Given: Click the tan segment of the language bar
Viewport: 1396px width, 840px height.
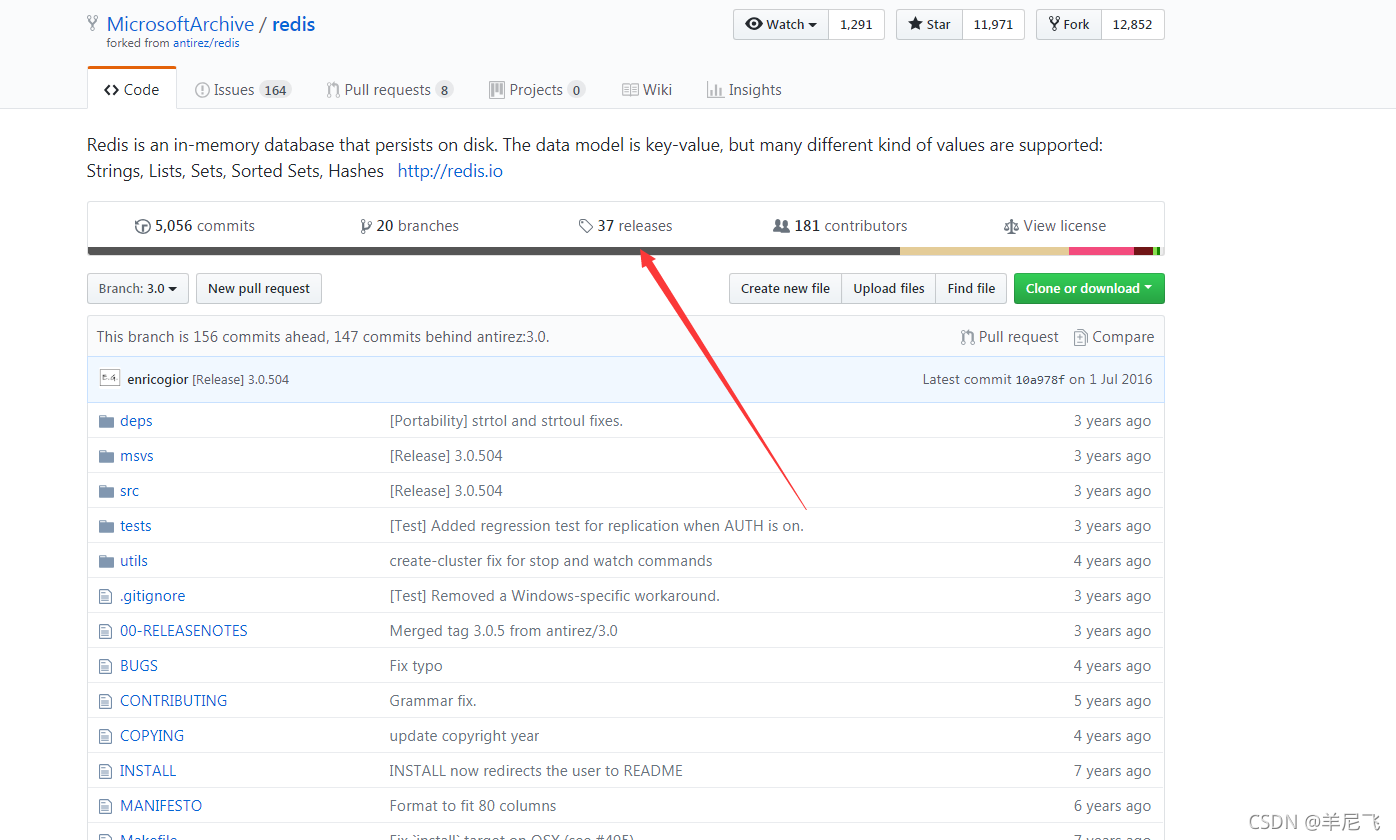Looking at the screenshot, I should coord(984,251).
